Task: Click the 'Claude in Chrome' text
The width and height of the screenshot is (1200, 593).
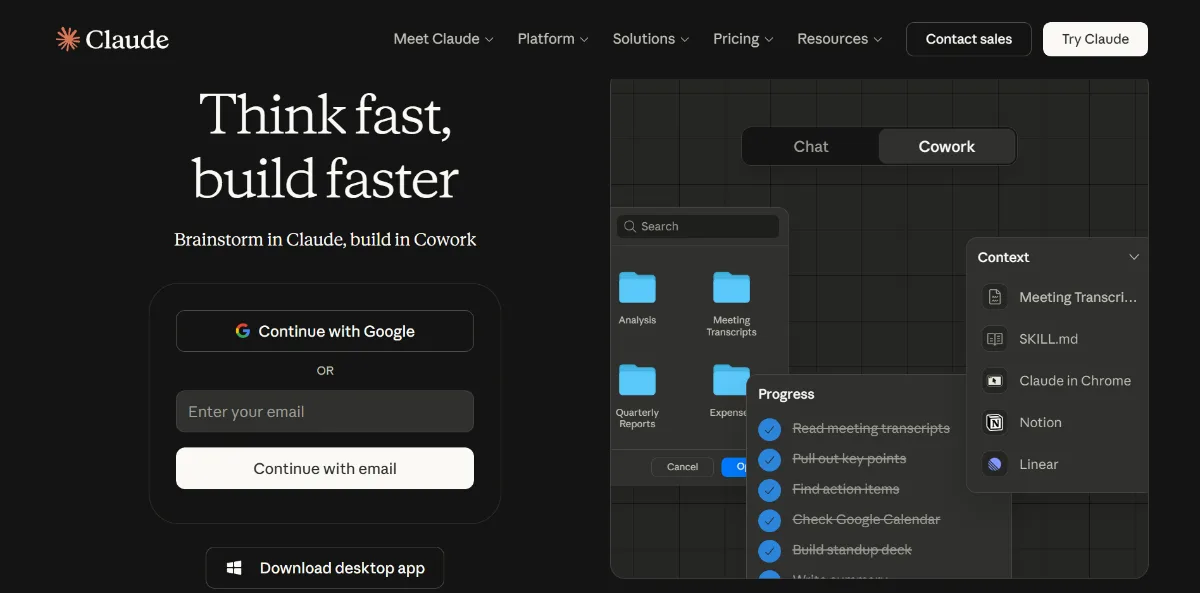Action: [1075, 381]
